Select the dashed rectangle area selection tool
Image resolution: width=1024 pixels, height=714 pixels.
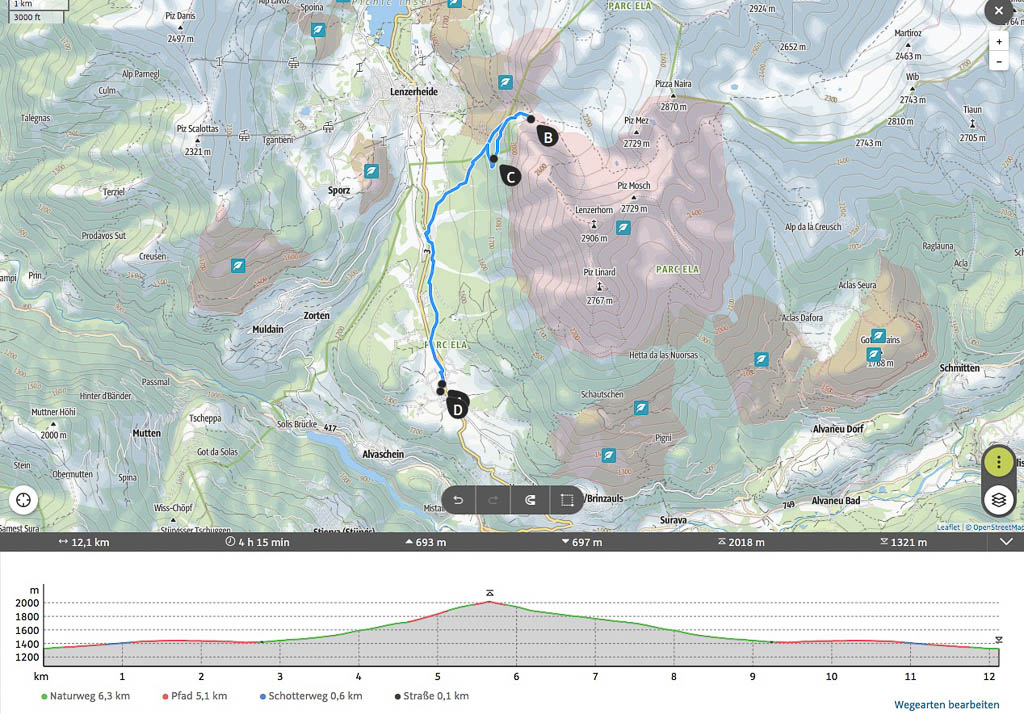[x=565, y=500]
